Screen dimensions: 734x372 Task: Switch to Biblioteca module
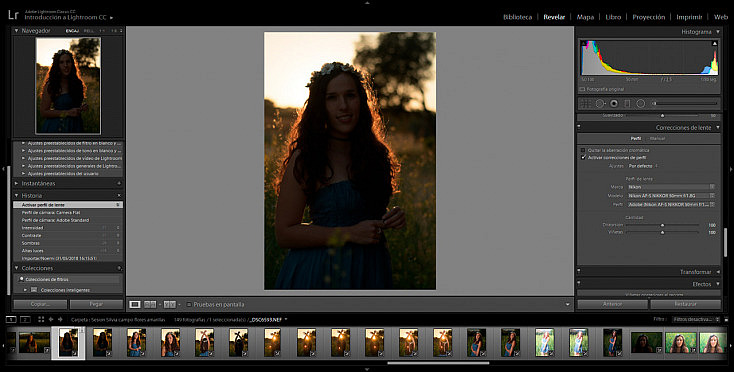pos(517,17)
